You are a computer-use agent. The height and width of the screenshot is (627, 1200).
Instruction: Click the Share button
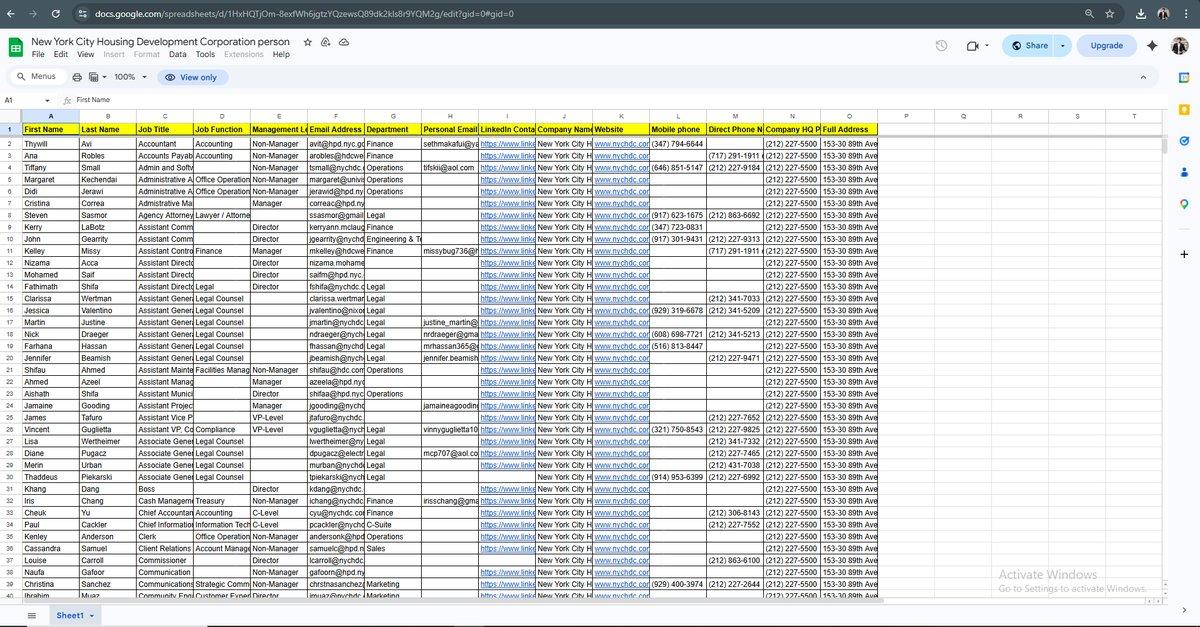[x=1028, y=46]
